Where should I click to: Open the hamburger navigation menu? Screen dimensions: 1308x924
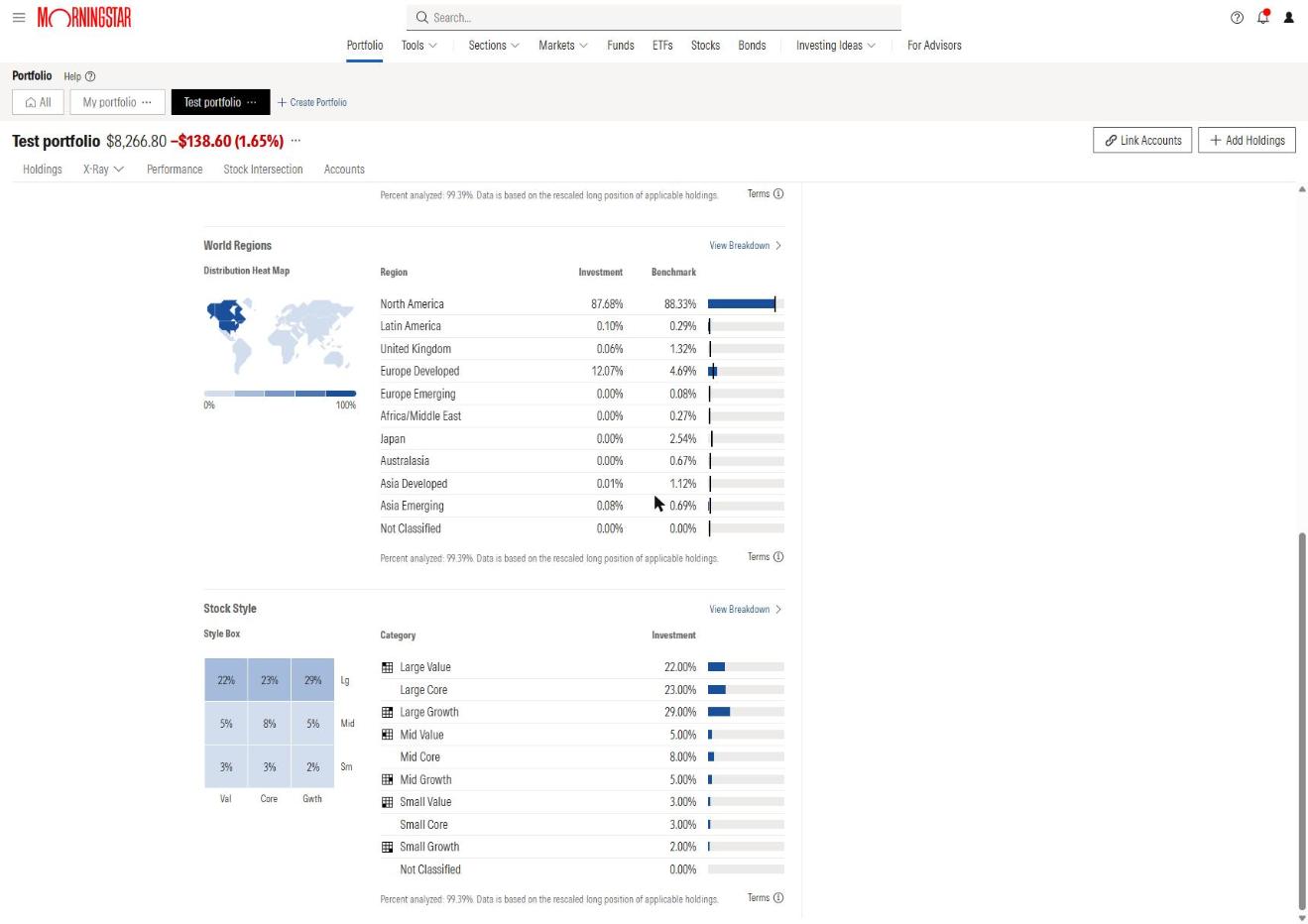click(19, 18)
